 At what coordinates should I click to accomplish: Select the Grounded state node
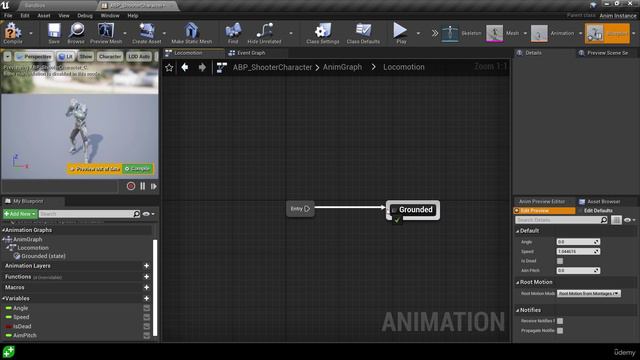[x=413, y=210]
